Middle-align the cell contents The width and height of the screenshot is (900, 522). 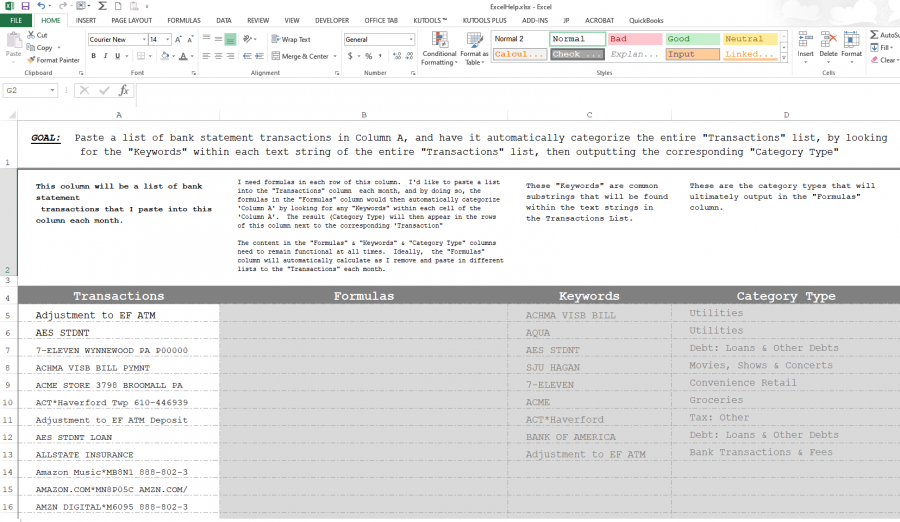pos(218,39)
